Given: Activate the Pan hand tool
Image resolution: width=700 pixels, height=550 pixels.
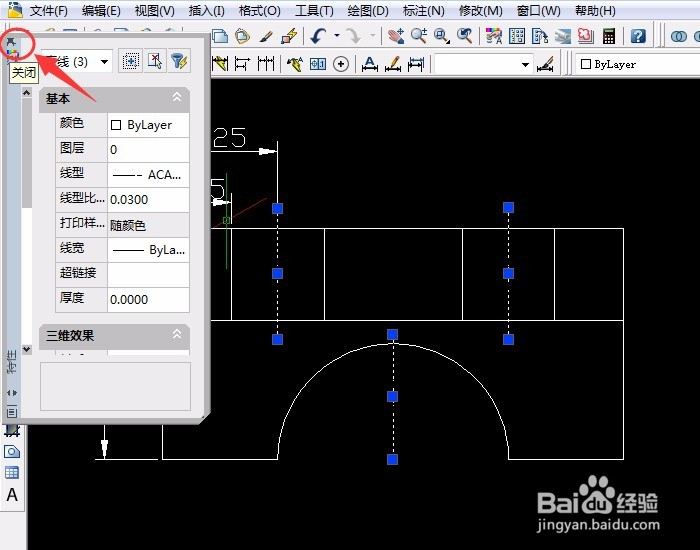Looking at the screenshot, I should pyautogui.click(x=396, y=36).
